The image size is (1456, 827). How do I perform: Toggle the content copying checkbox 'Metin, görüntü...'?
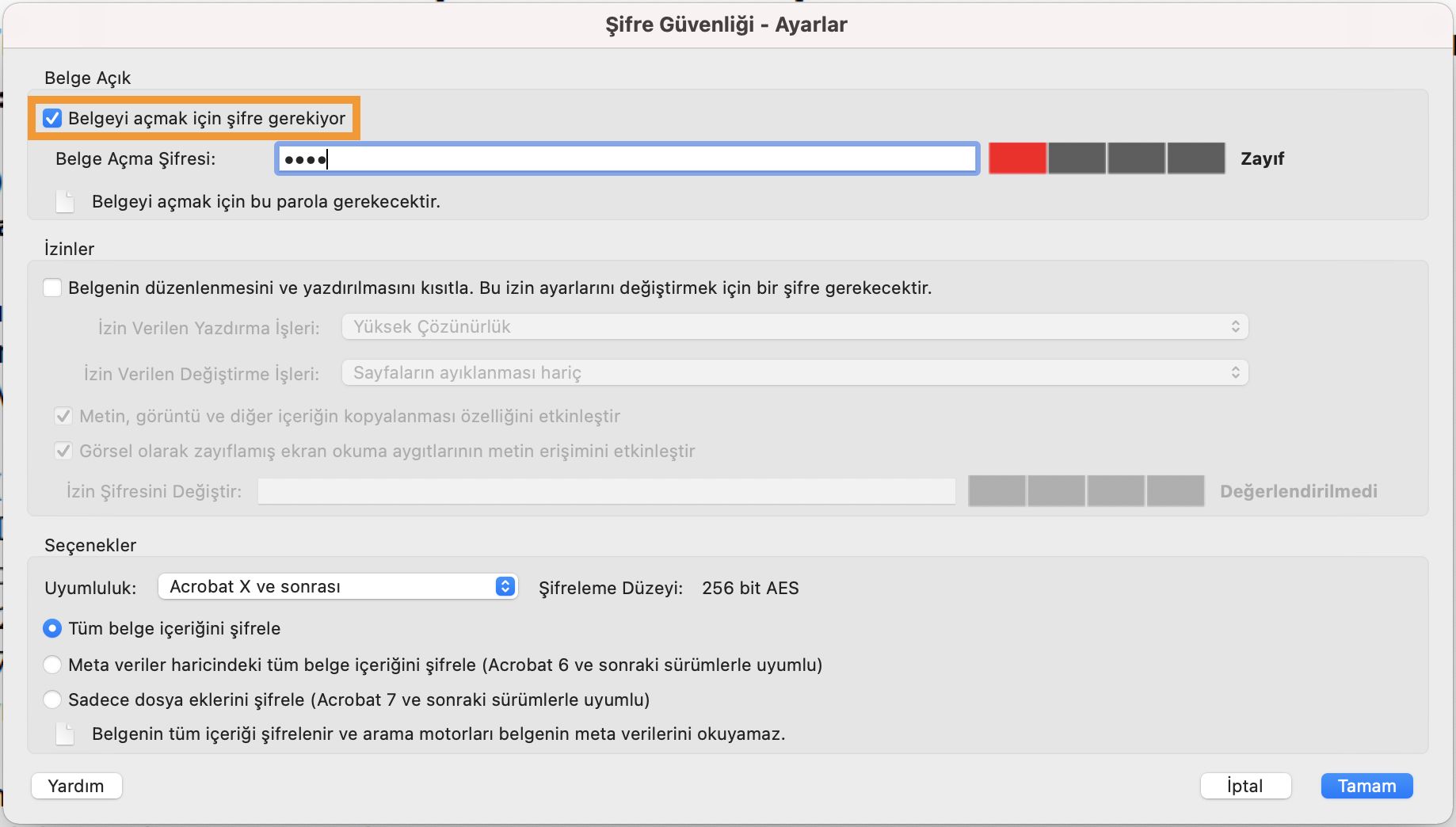(x=63, y=416)
